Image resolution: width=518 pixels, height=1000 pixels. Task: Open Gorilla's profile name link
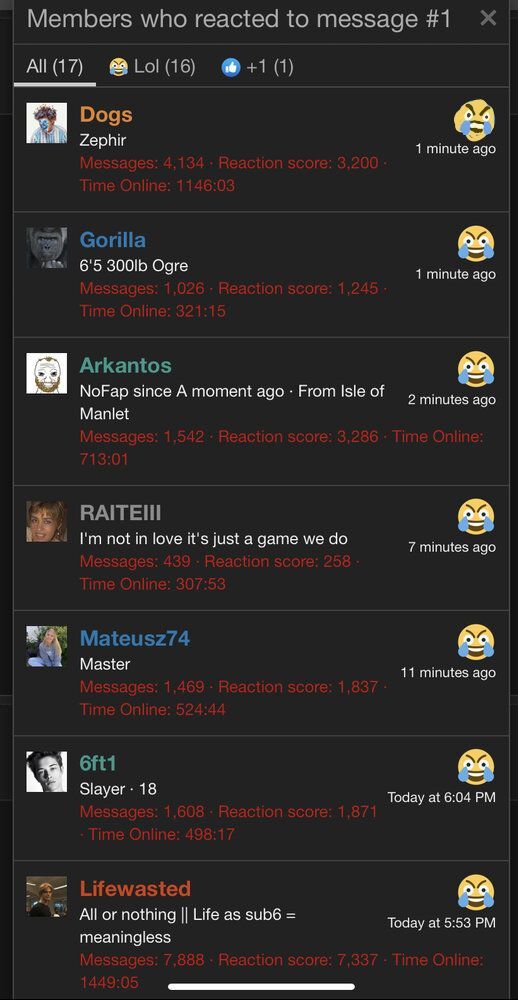[x=112, y=240]
